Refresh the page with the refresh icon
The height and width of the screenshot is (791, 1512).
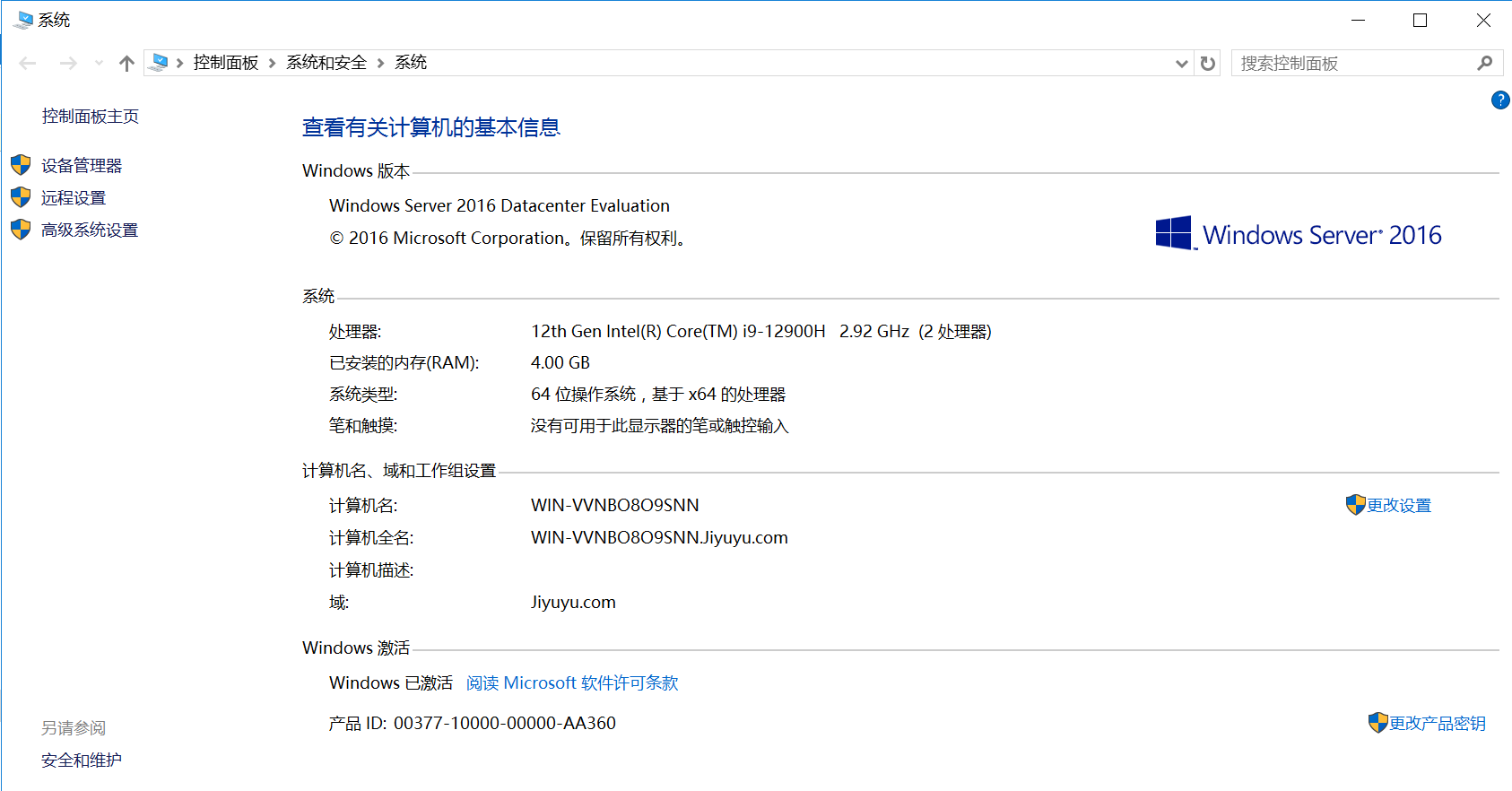pyautogui.click(x=1208, y=64)
